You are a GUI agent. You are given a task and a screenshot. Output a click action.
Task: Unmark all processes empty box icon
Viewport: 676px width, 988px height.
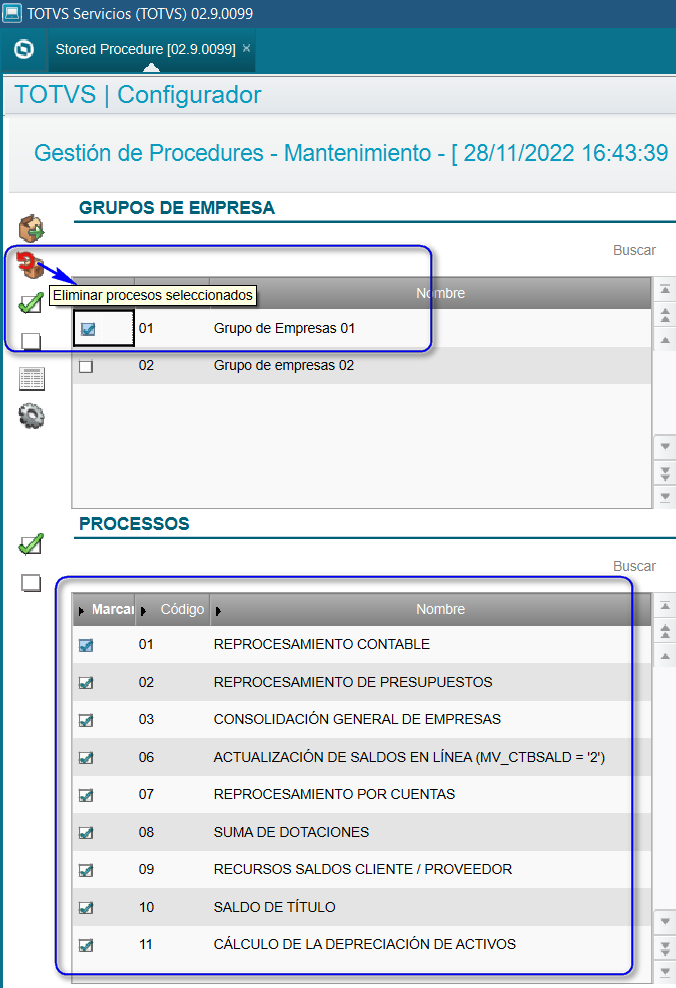click(x=31, y=583)
